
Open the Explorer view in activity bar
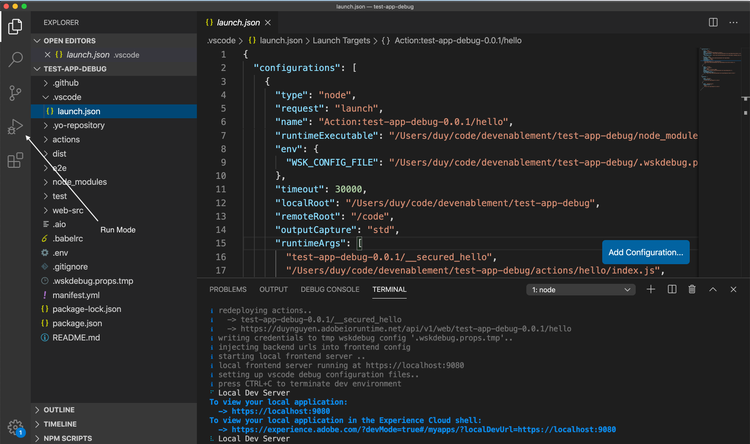15,26
